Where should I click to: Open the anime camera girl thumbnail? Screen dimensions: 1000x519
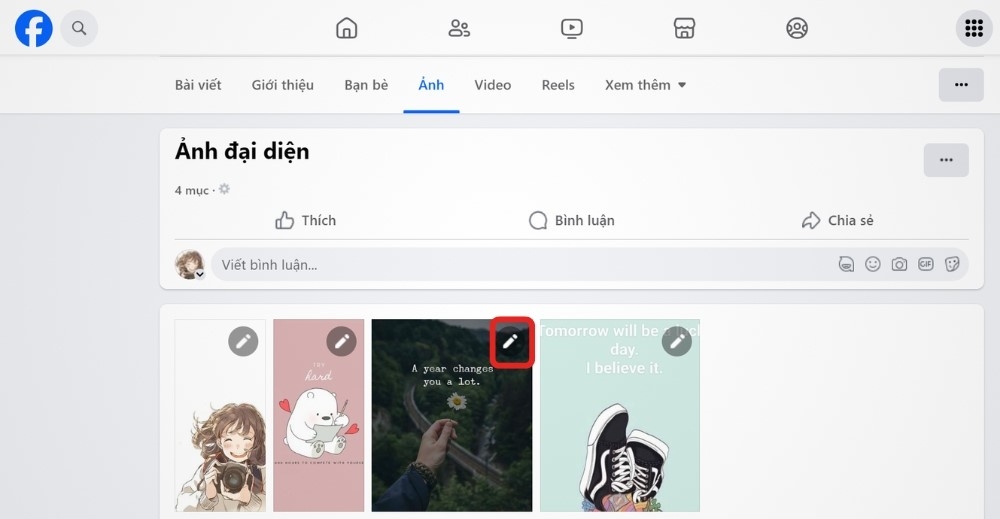point(221,416)
